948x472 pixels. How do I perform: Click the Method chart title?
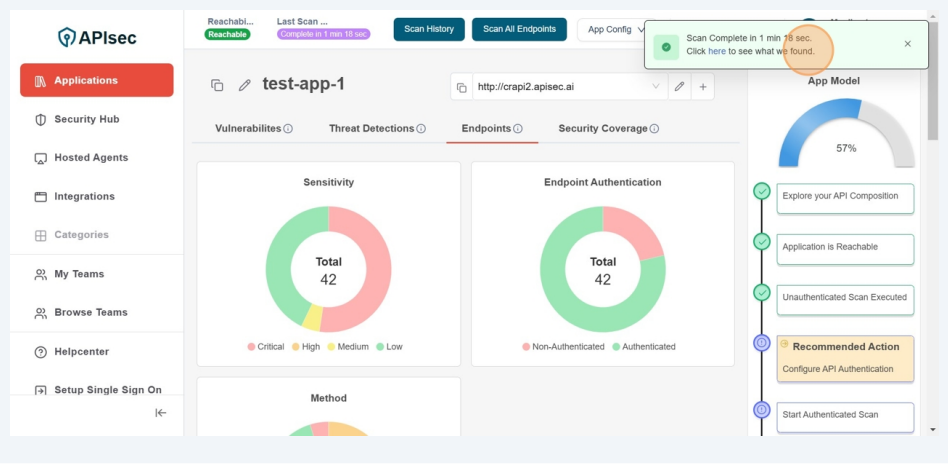pos(328,398)
